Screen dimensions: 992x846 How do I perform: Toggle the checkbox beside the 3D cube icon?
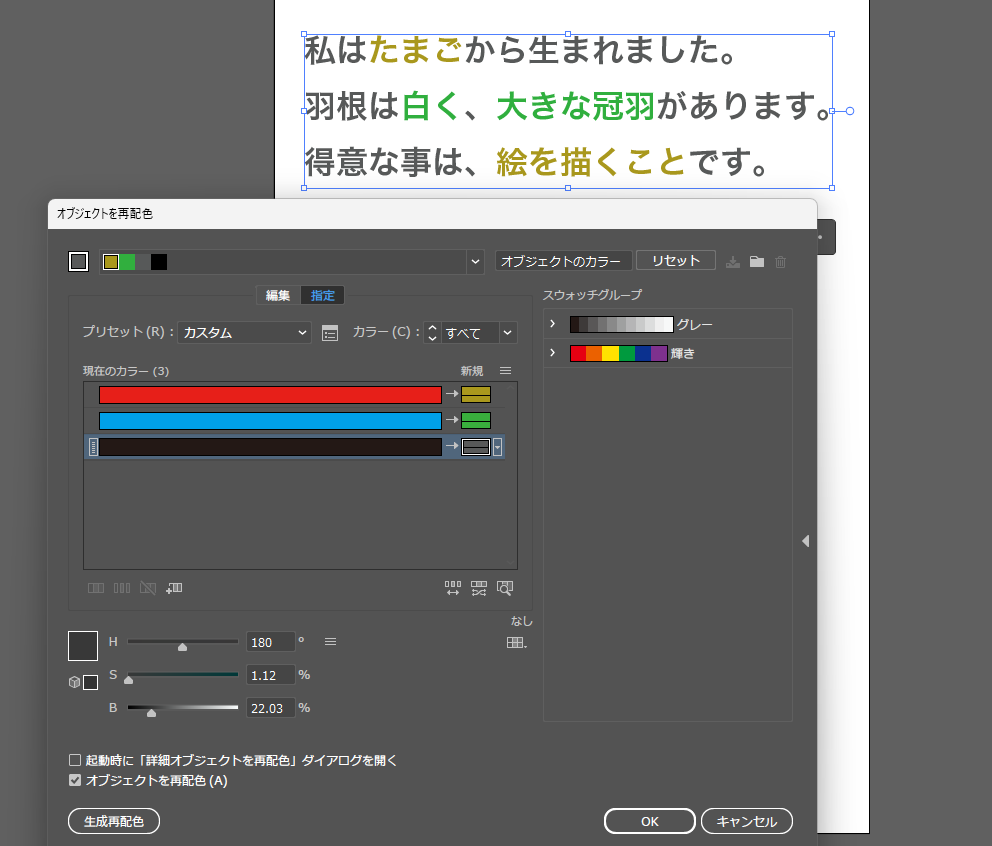(88, 681)
